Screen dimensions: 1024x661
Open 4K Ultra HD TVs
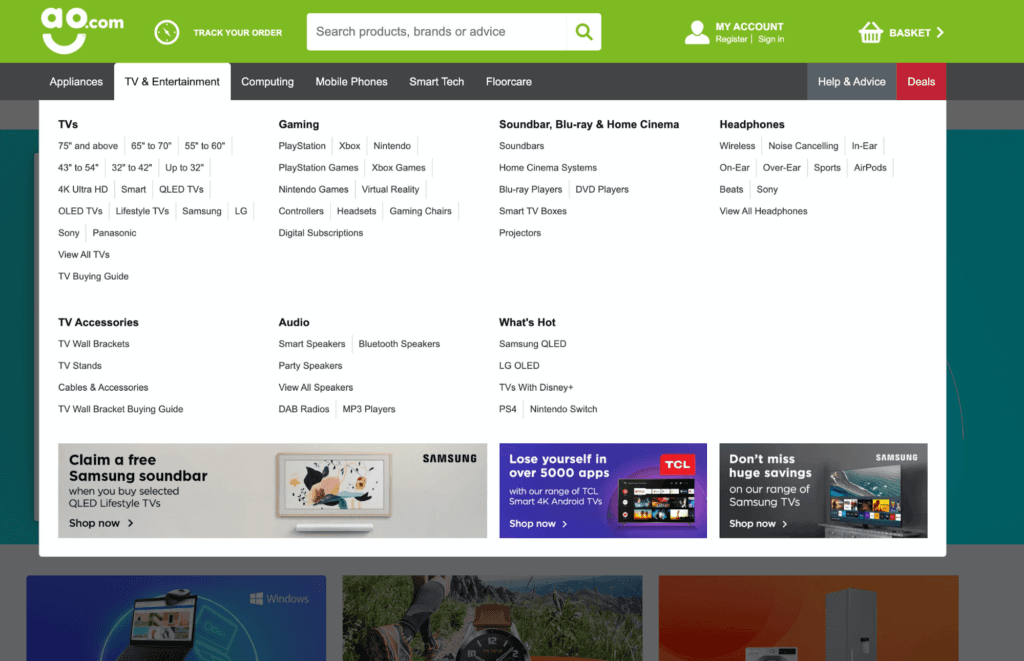[83, 189]
